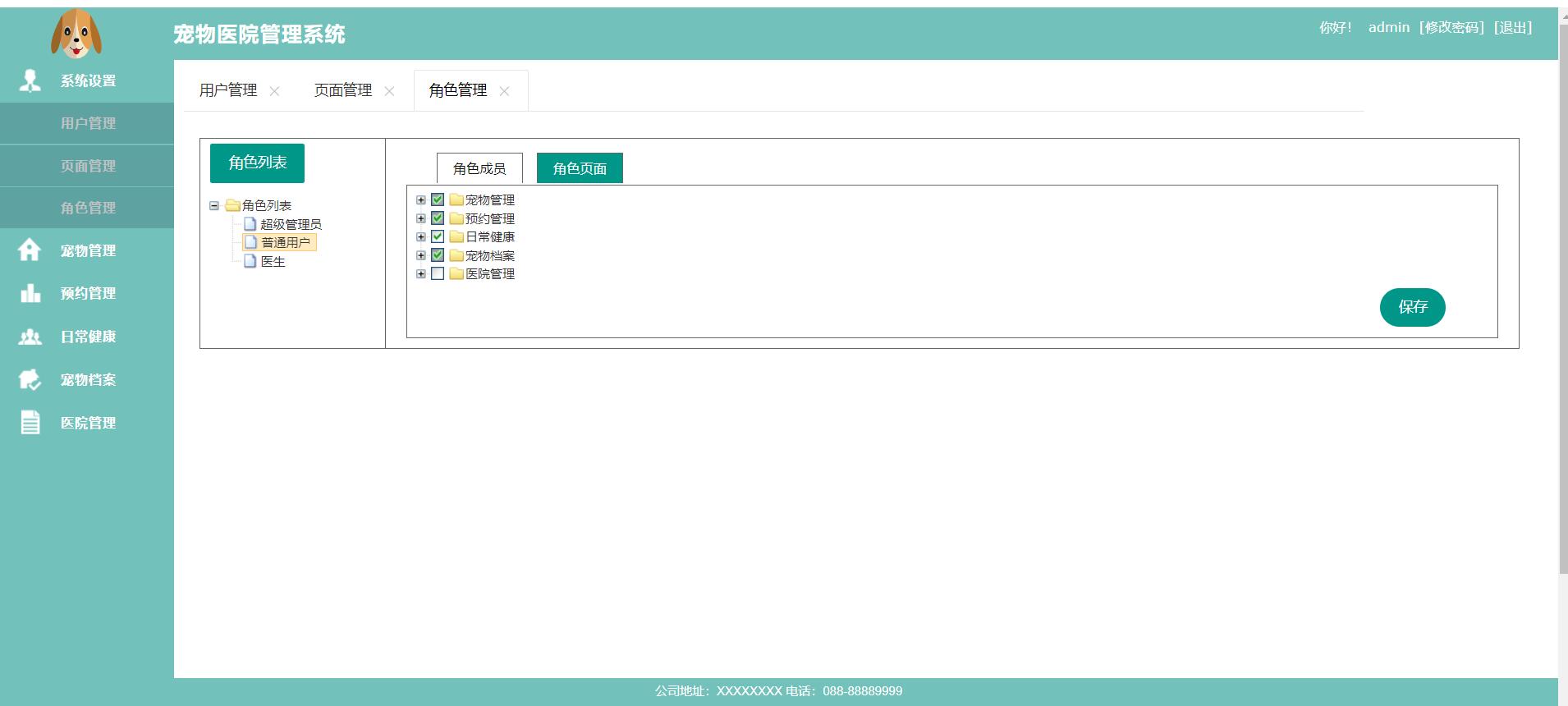Open the 宠物管理 sidebar menu
This screenshot has height=706, width=1568.
(x=87, y=250)
